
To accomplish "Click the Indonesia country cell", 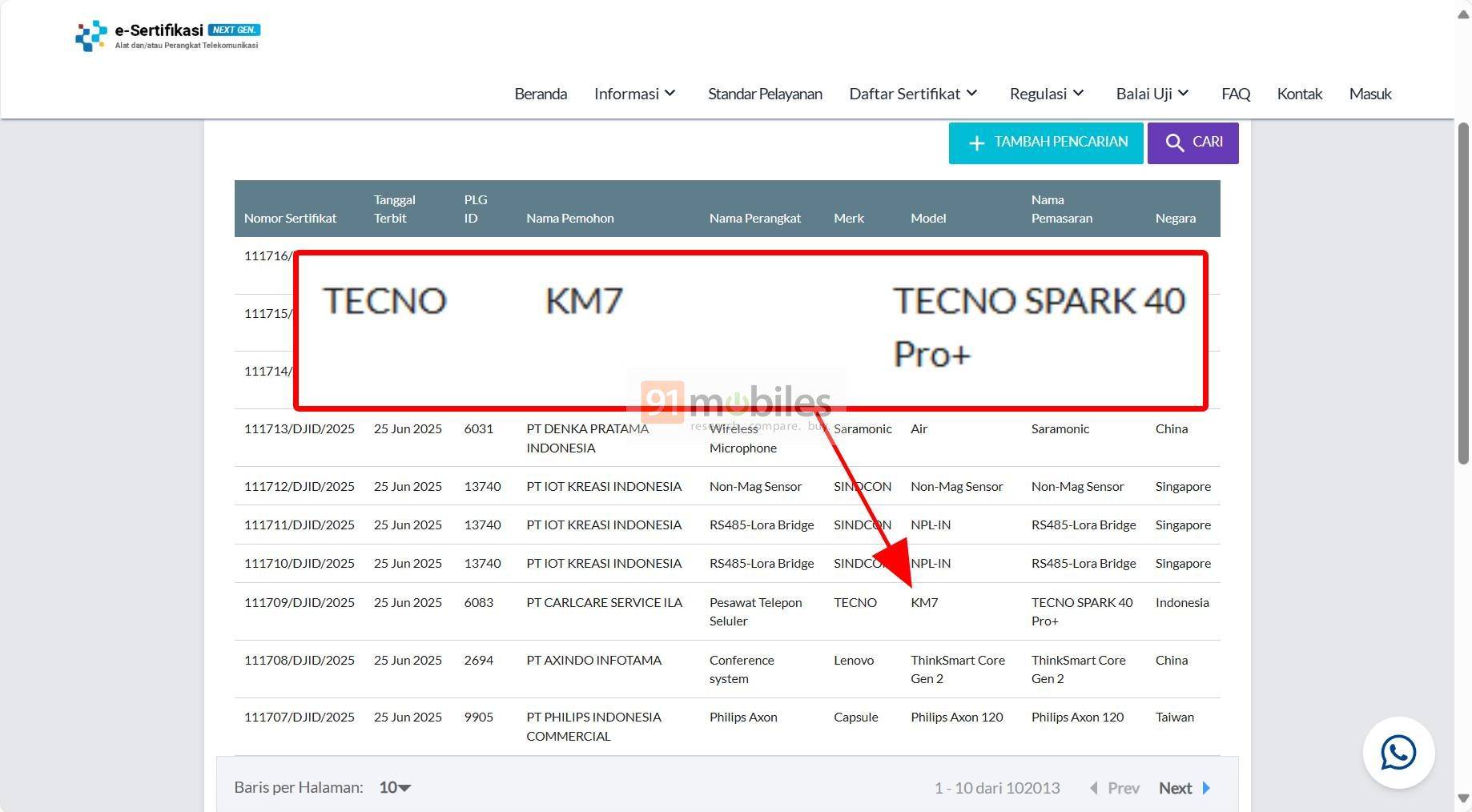I will 1182,602.
